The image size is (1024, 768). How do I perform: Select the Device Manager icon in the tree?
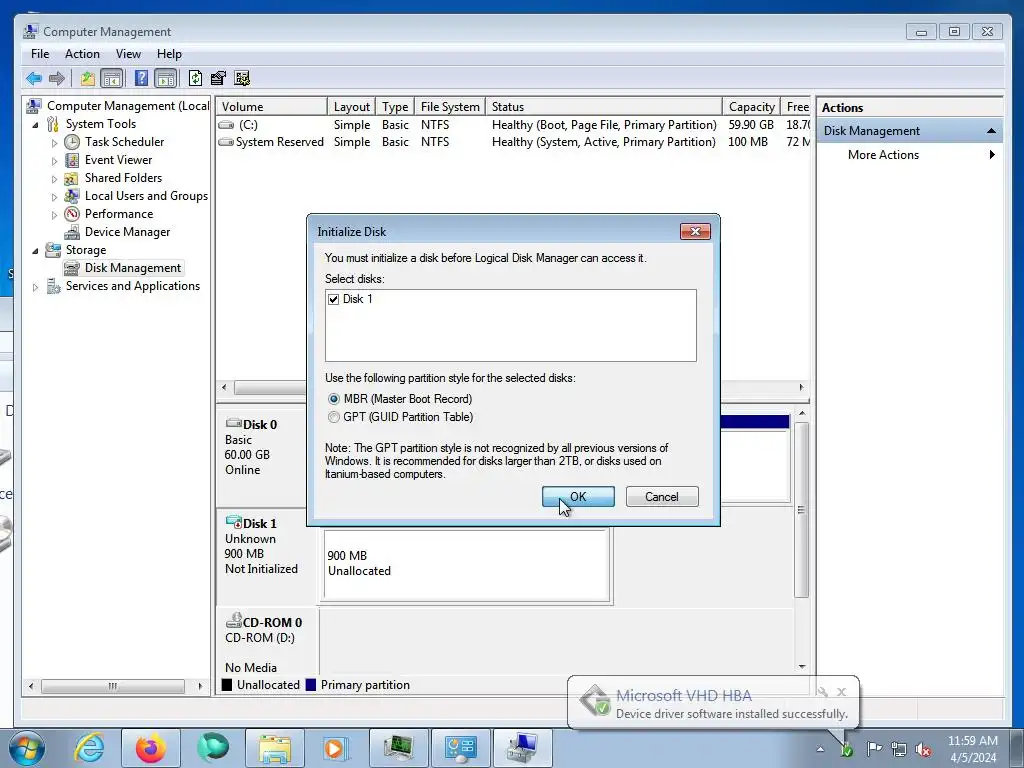72,232
